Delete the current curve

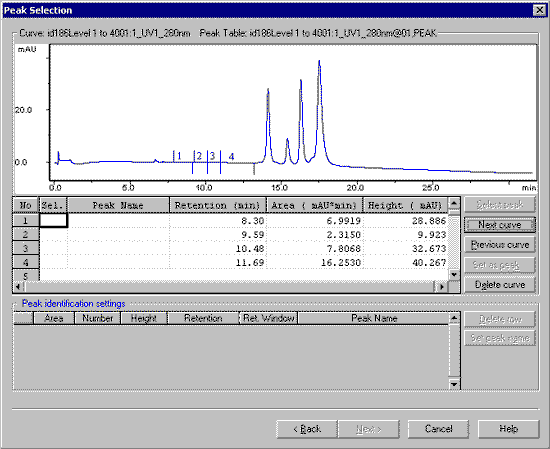[x=500, y=284]
